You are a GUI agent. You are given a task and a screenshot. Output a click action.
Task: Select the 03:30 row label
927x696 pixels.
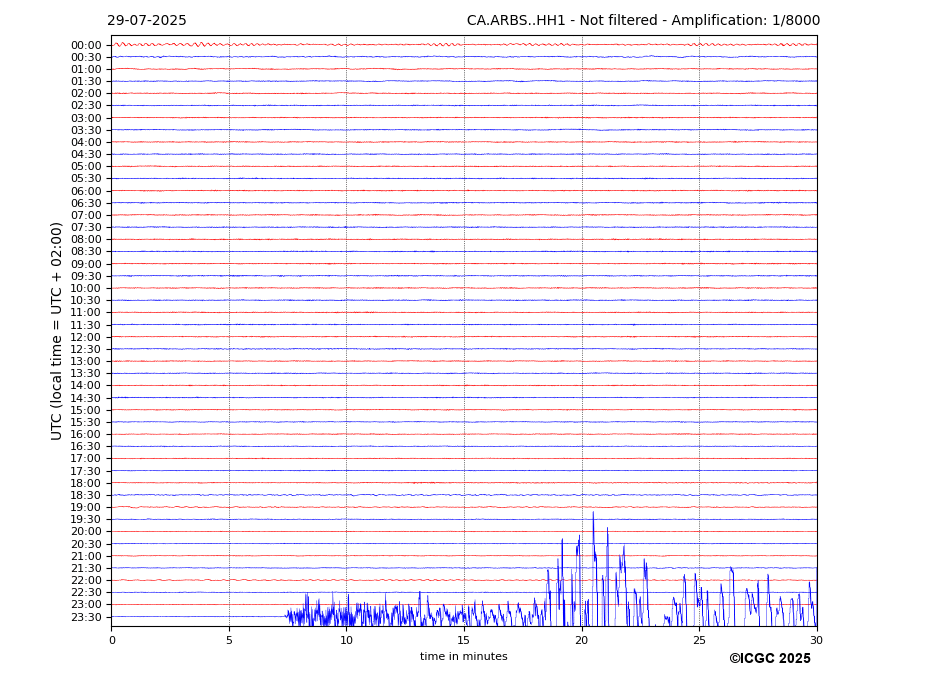coord(86,130)
